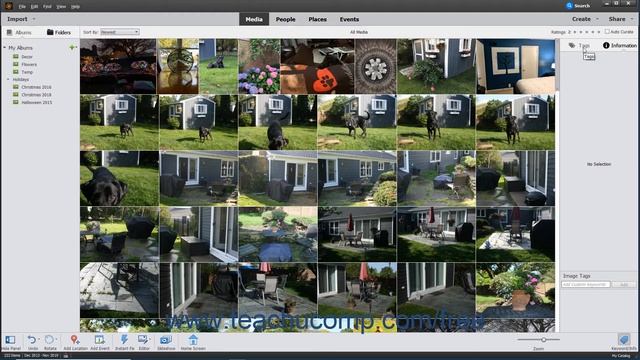Switch to the Places tab
The height and width of the screenshot is (360, 640).
tap(317, 19)
